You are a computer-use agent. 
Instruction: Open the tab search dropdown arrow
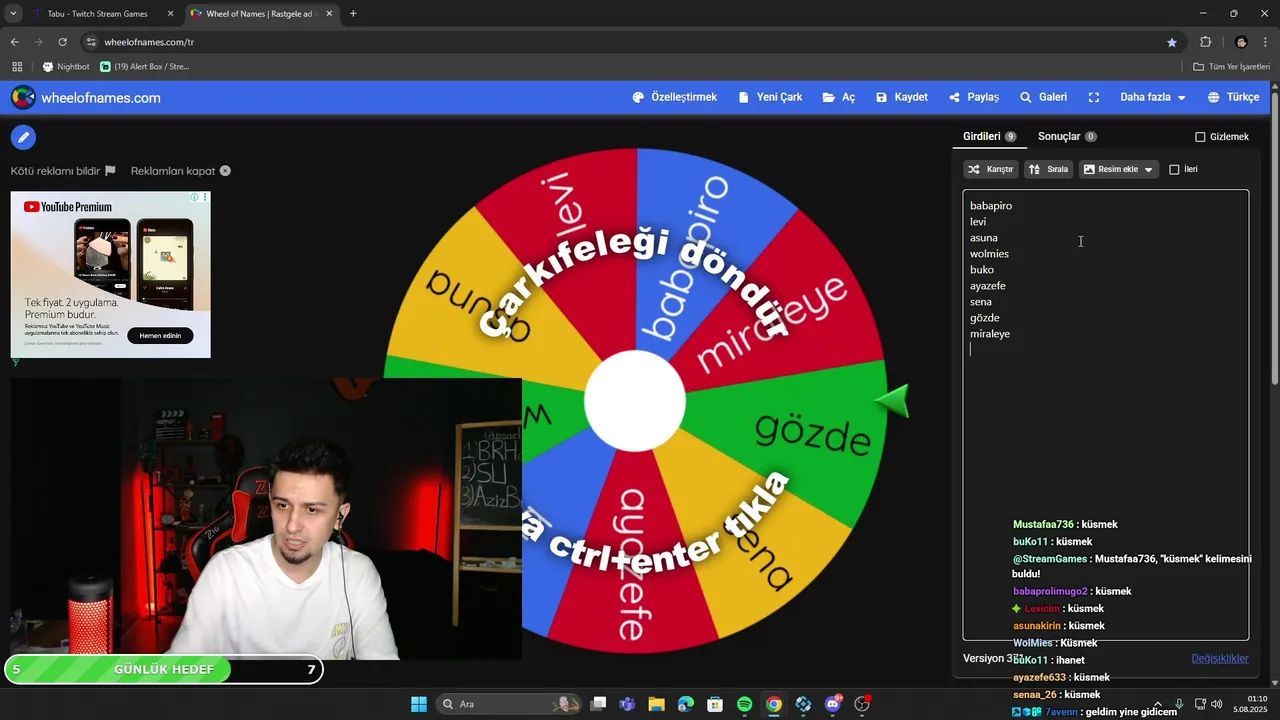pos(13,13)
